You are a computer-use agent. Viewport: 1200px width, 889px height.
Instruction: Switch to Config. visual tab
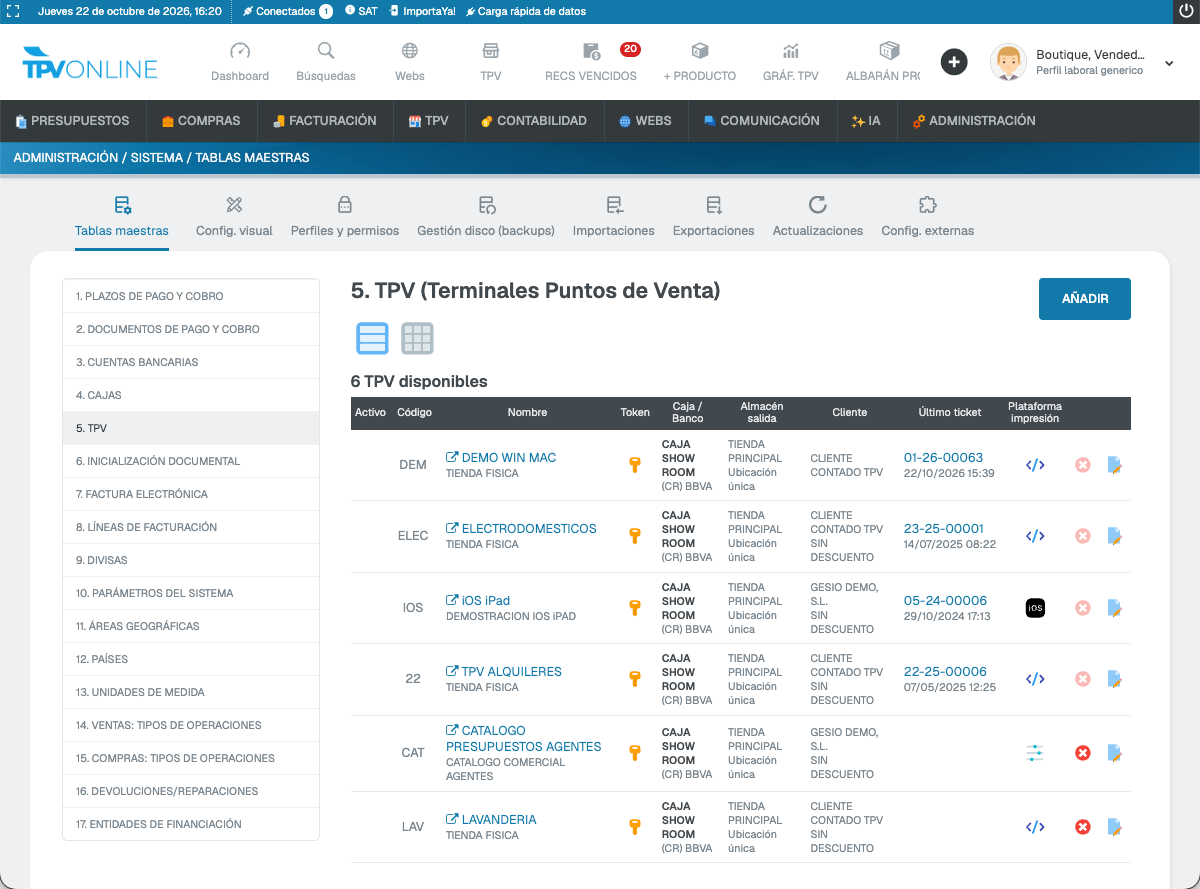234,217
